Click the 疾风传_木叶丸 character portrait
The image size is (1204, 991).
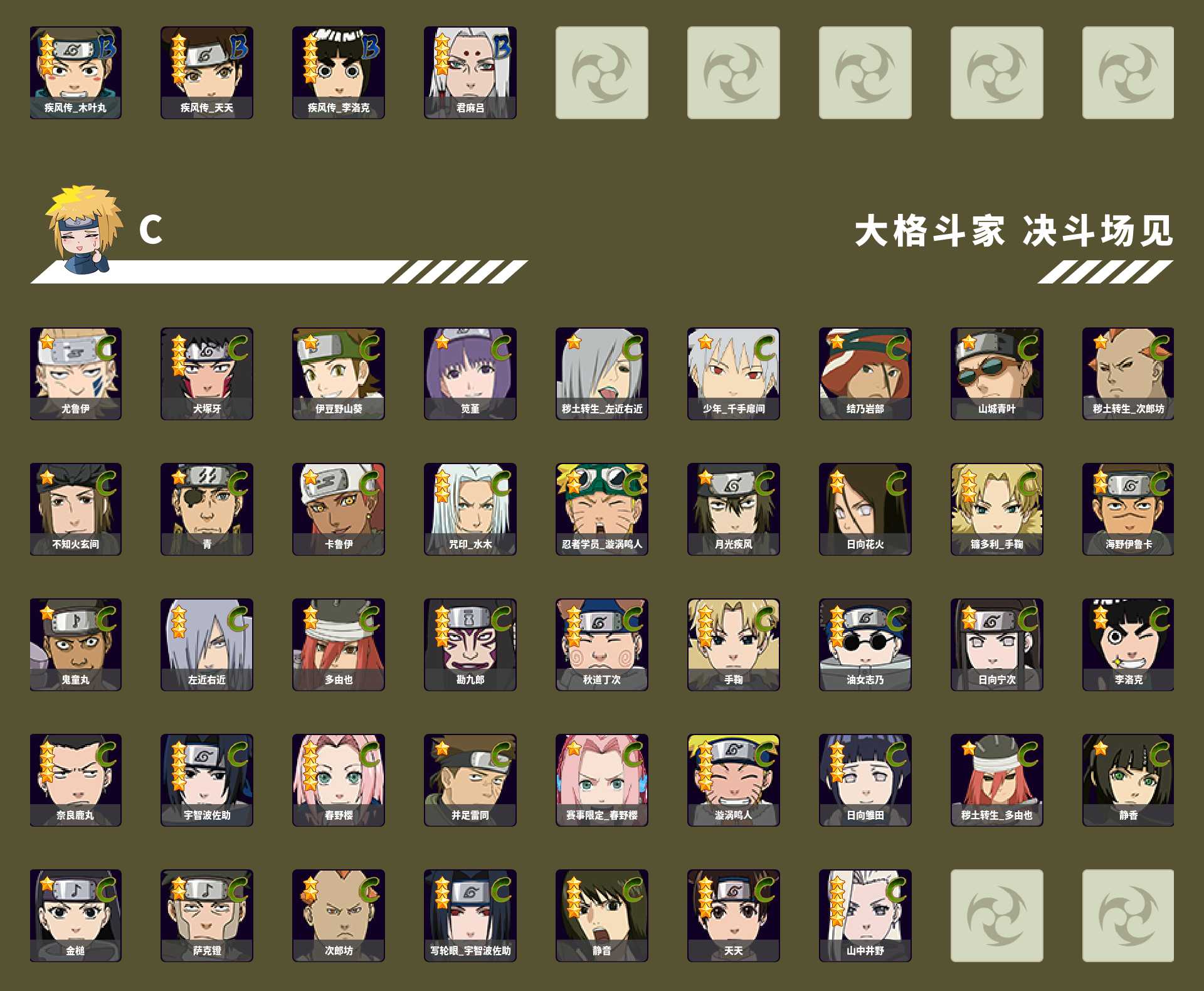pyautogui.click(x=76, y=73)
